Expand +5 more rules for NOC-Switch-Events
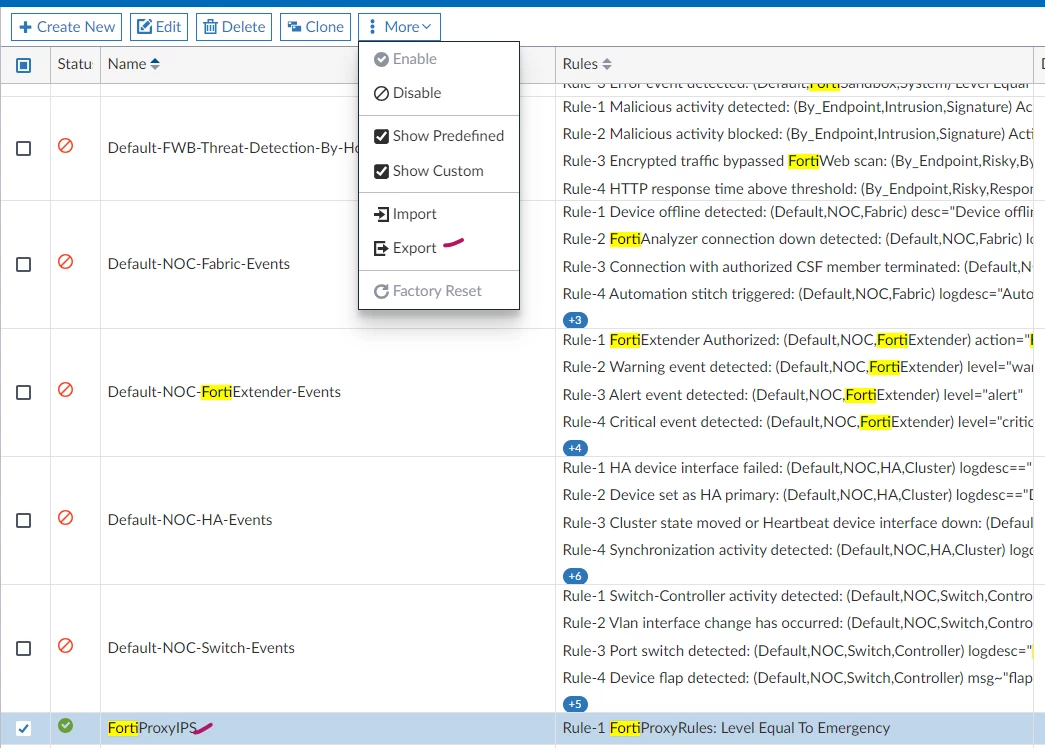This screenshot has height=748, width=1045. coord(575,704)
